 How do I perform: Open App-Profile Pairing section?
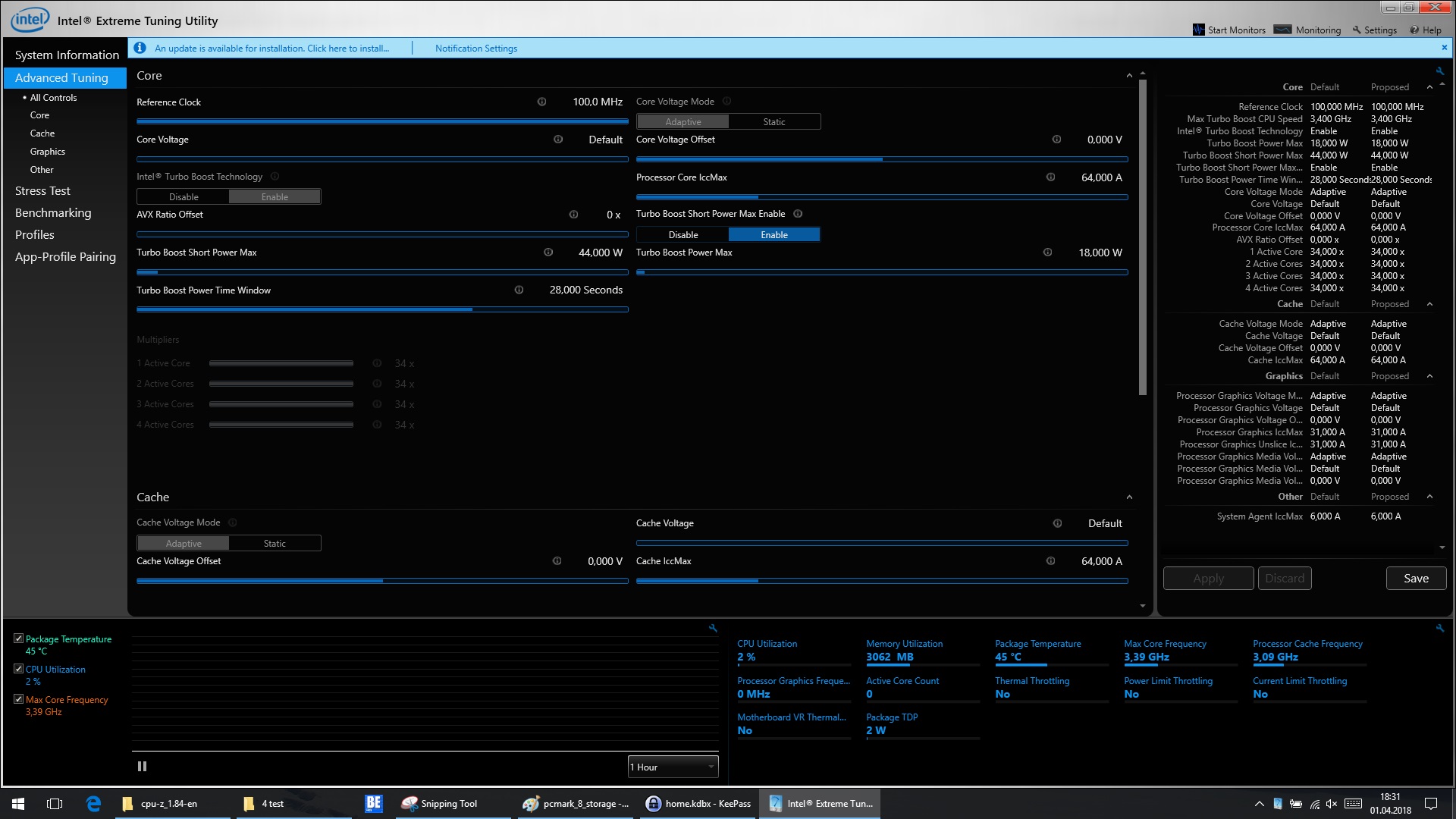(x=65, y=257)
